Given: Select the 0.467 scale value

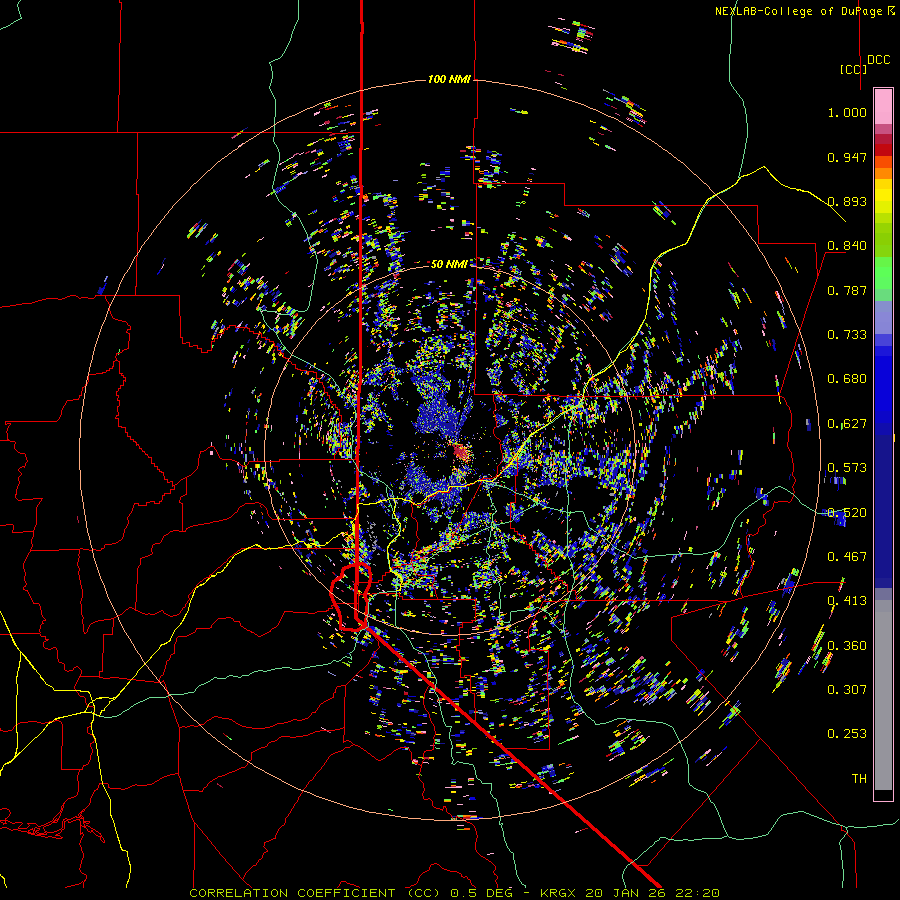Looking at the screenshot, I should [x=847, y=557].
